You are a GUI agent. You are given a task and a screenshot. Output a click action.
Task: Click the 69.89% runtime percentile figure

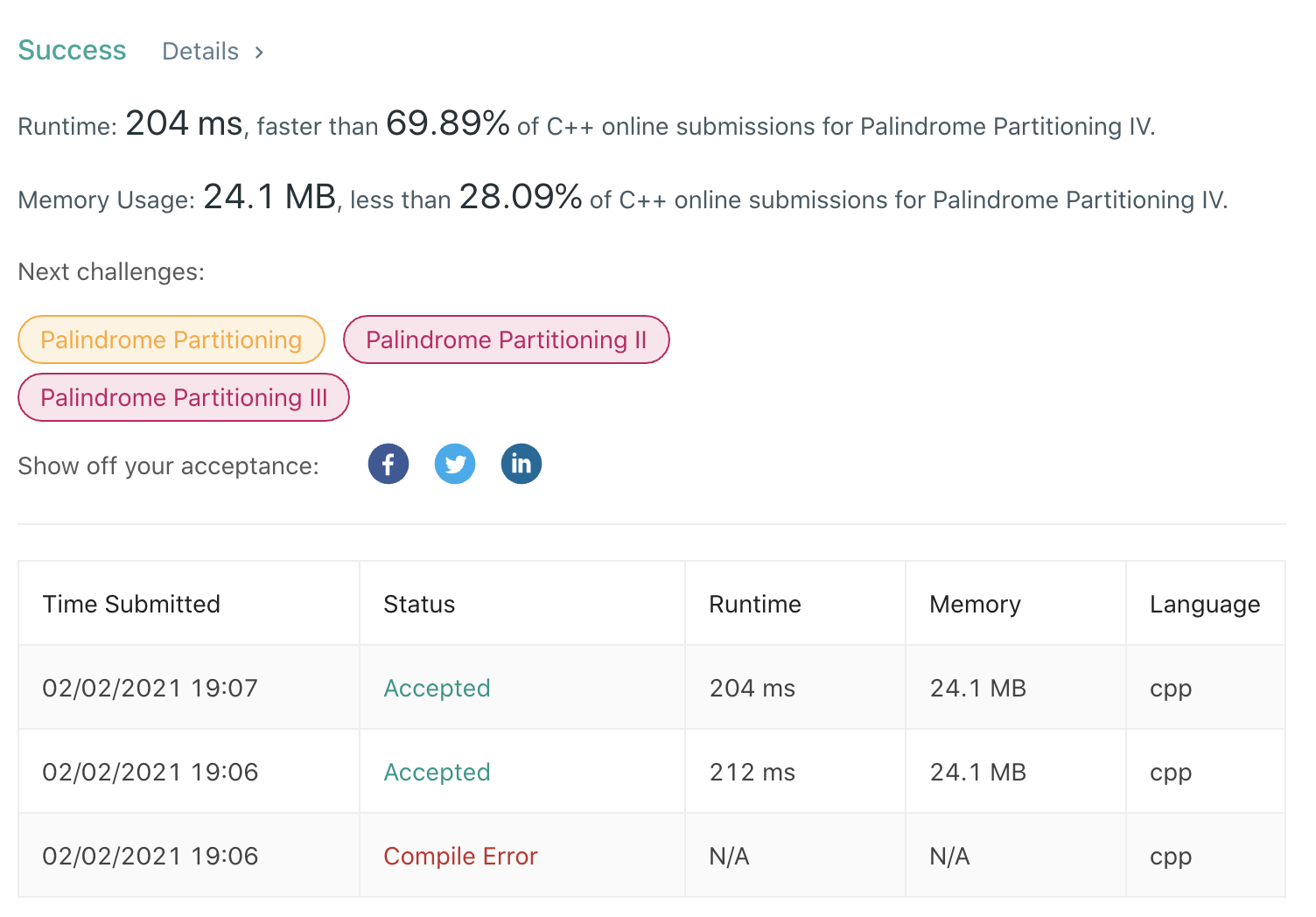[x=447, y=124]
